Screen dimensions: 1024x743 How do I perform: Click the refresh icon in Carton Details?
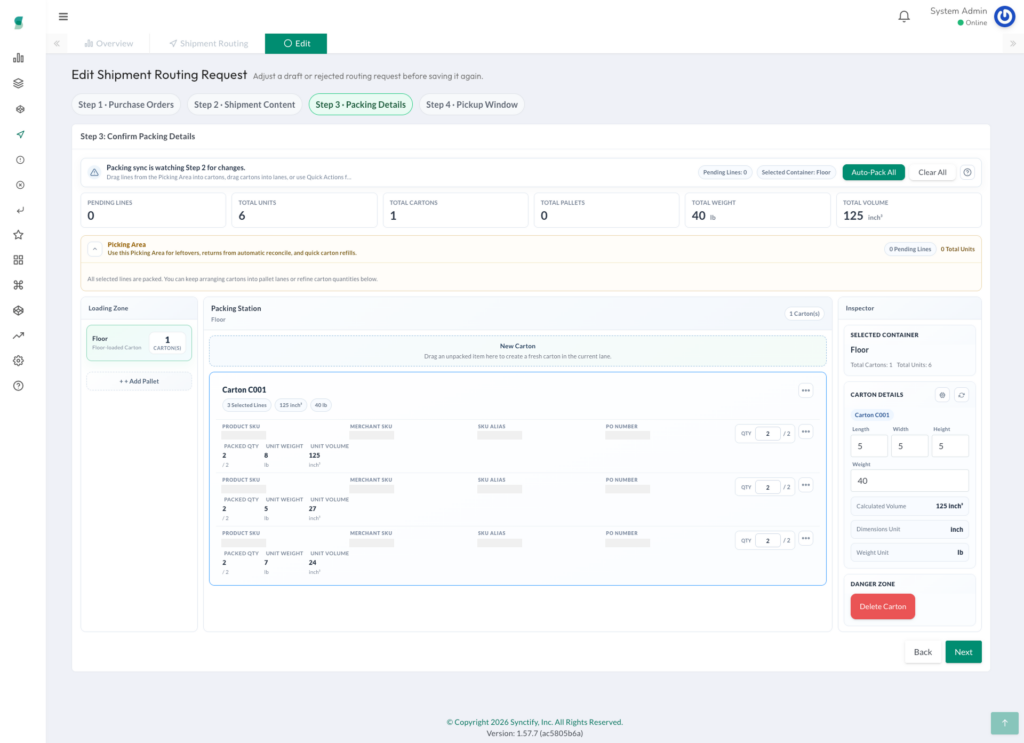[961, 395]
